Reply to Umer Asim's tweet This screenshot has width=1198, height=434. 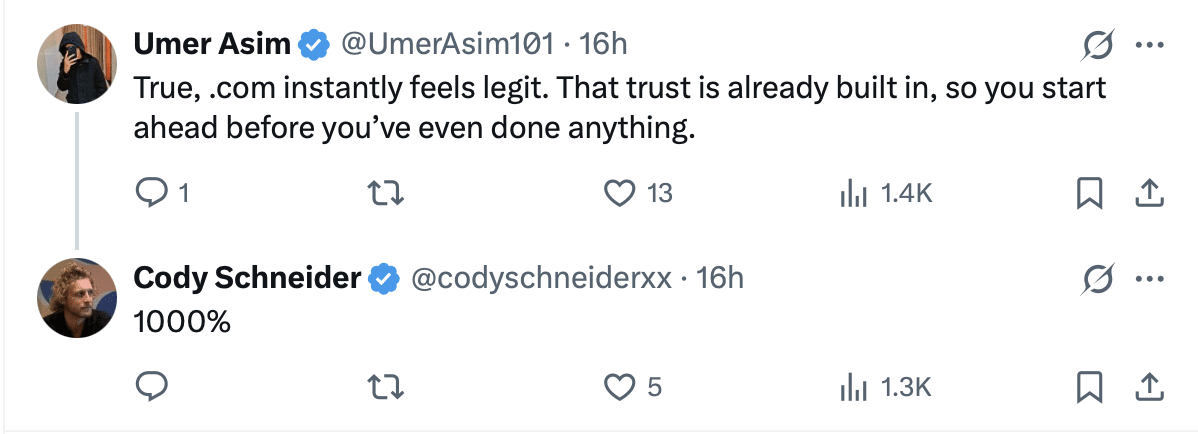click(x=150, y=193)
